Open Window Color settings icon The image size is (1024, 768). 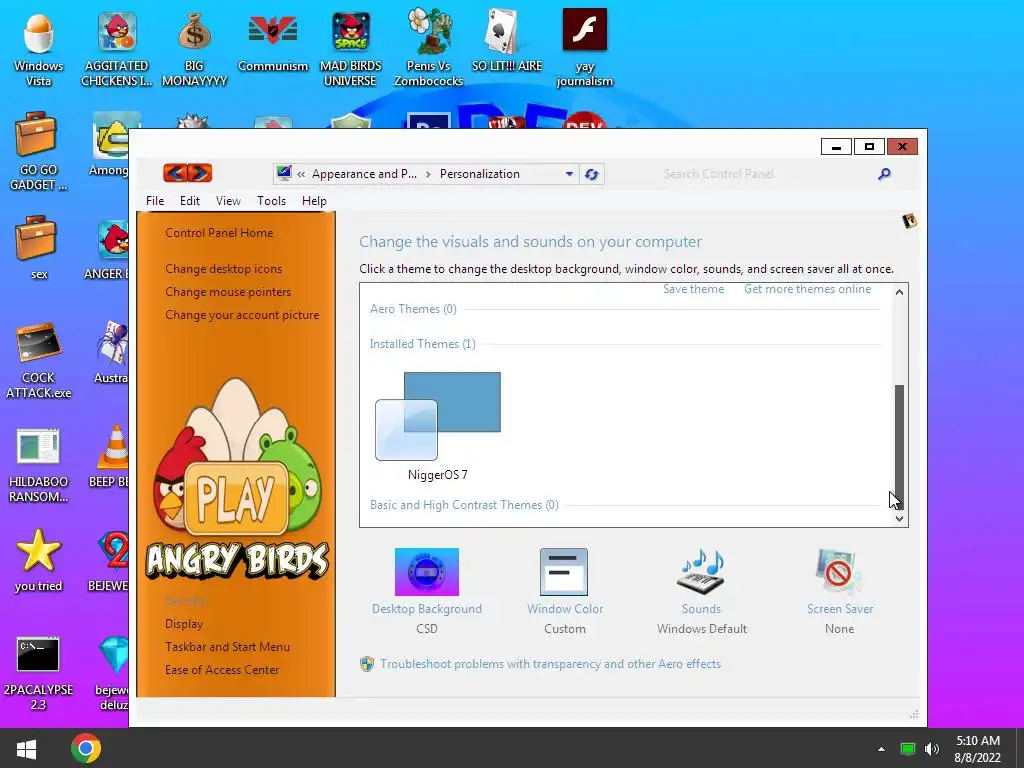click(564, 572)
